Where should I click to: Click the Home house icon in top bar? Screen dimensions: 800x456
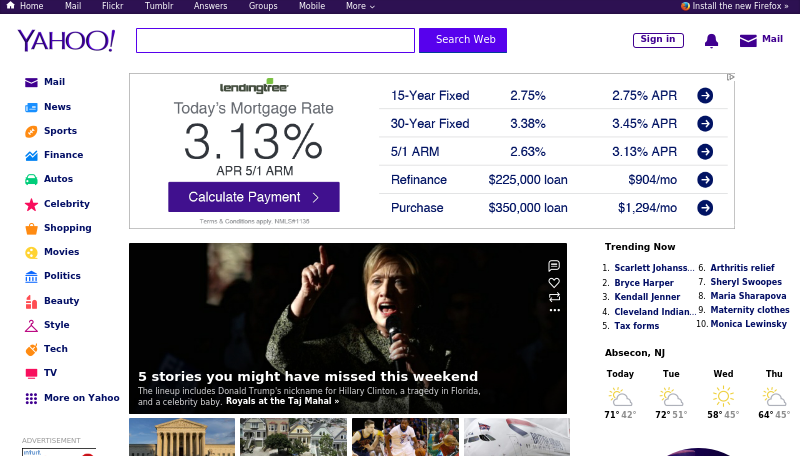[x=10, y=6]
